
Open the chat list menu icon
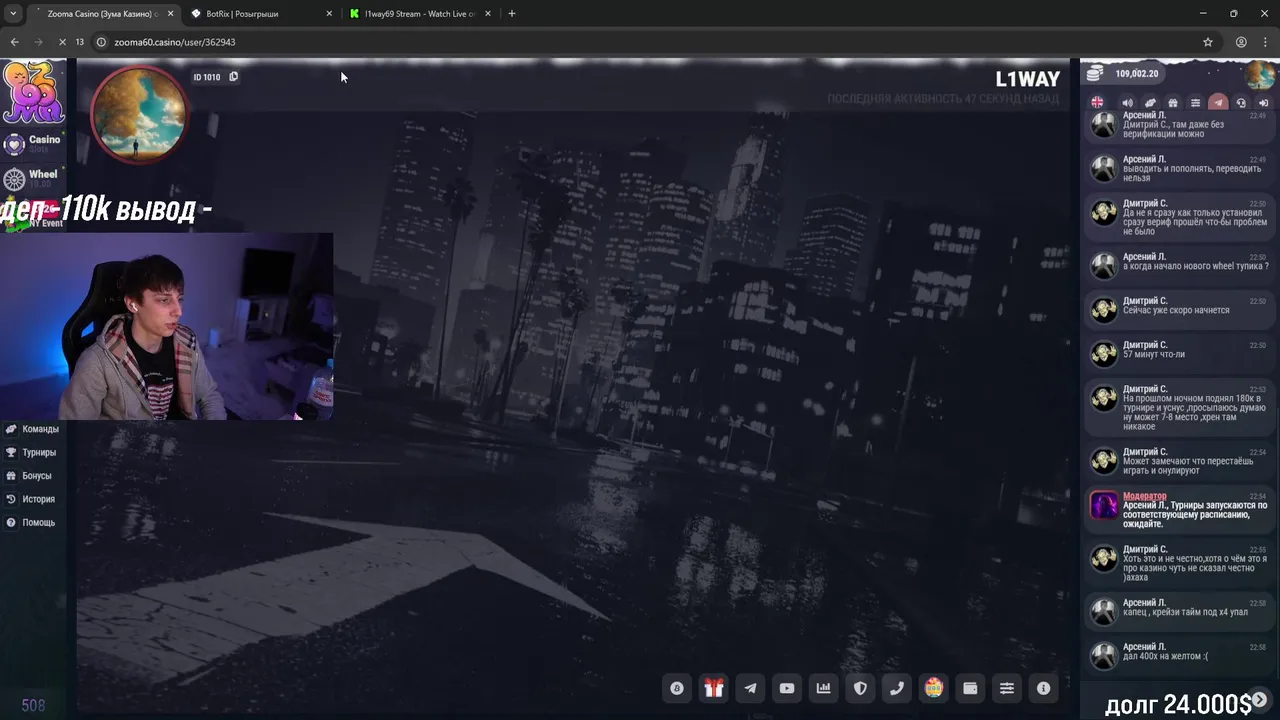coord(1195,103)
